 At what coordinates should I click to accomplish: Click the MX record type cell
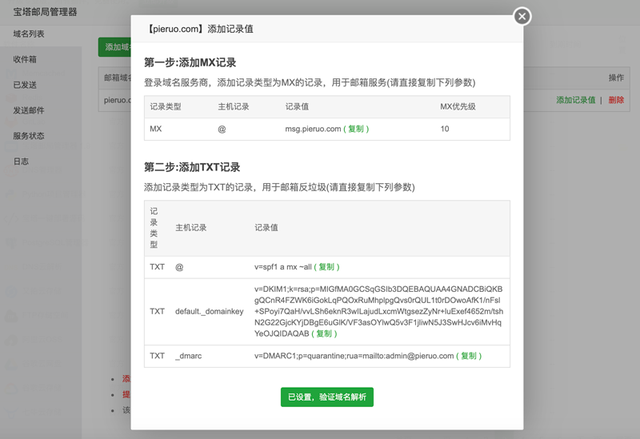156,129
